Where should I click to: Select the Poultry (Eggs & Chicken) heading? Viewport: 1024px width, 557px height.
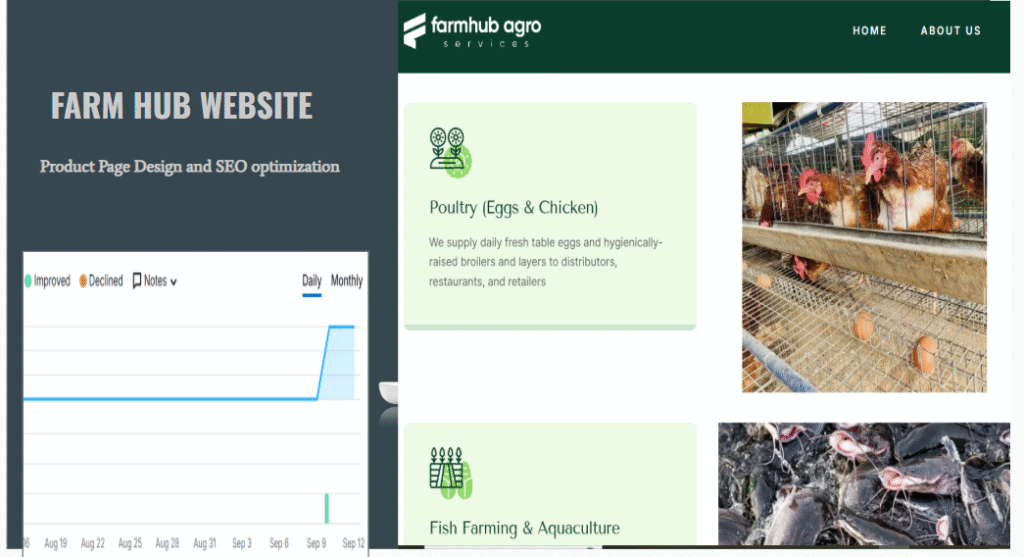pos(513,208)
